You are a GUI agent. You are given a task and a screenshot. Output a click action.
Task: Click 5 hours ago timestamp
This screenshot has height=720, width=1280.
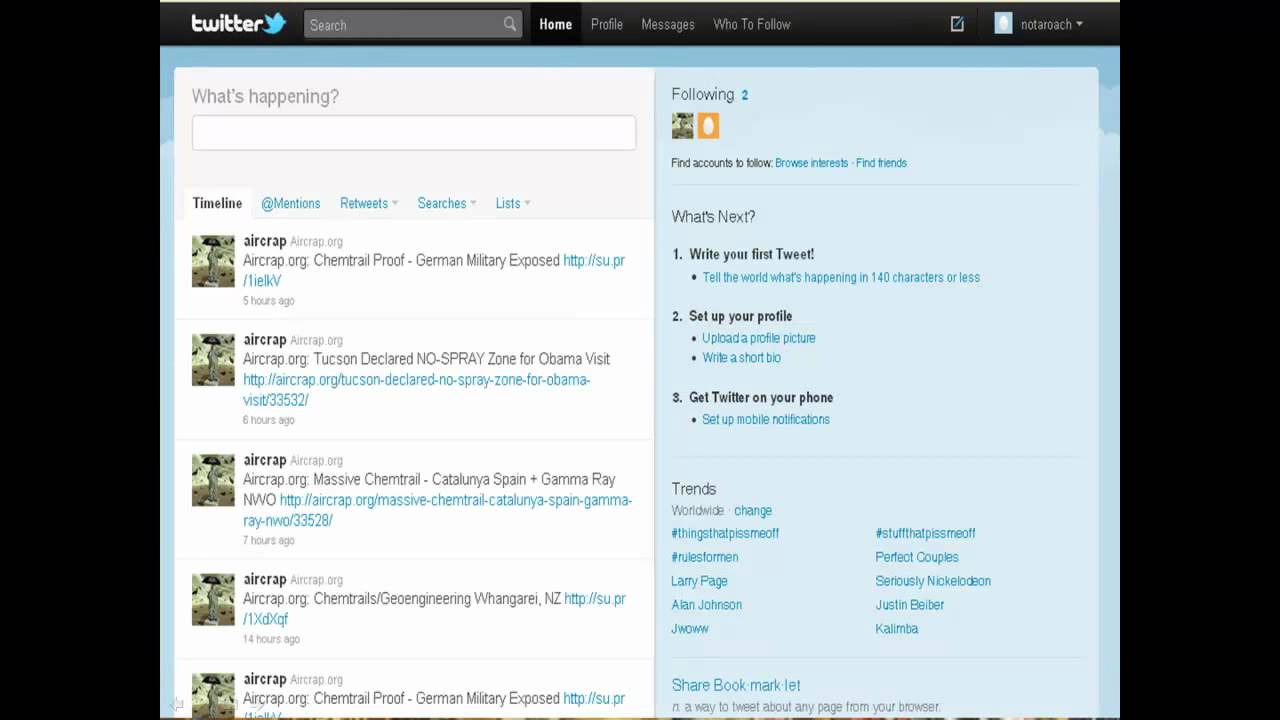pyautogui.click(x=269, y=301)
